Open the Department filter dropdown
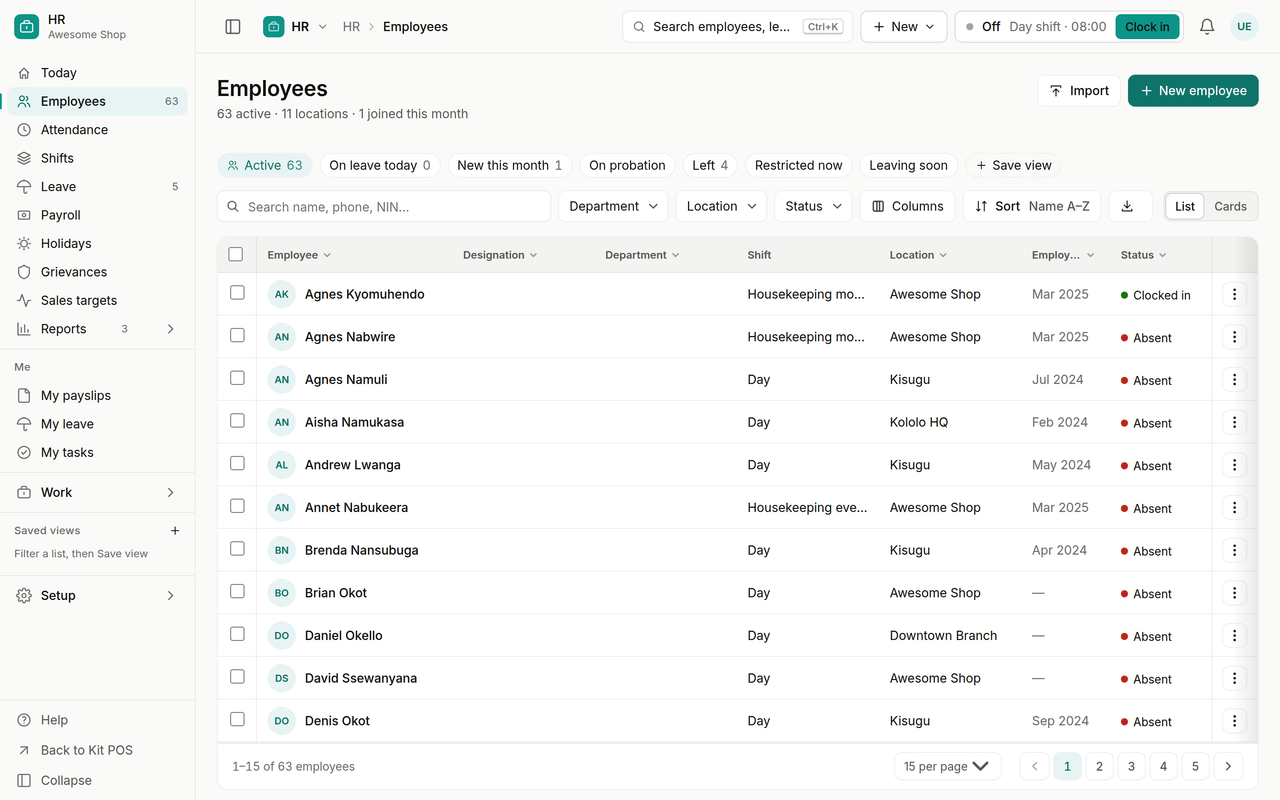This screenshot has height=800, width=1280. tap(613, 206)
